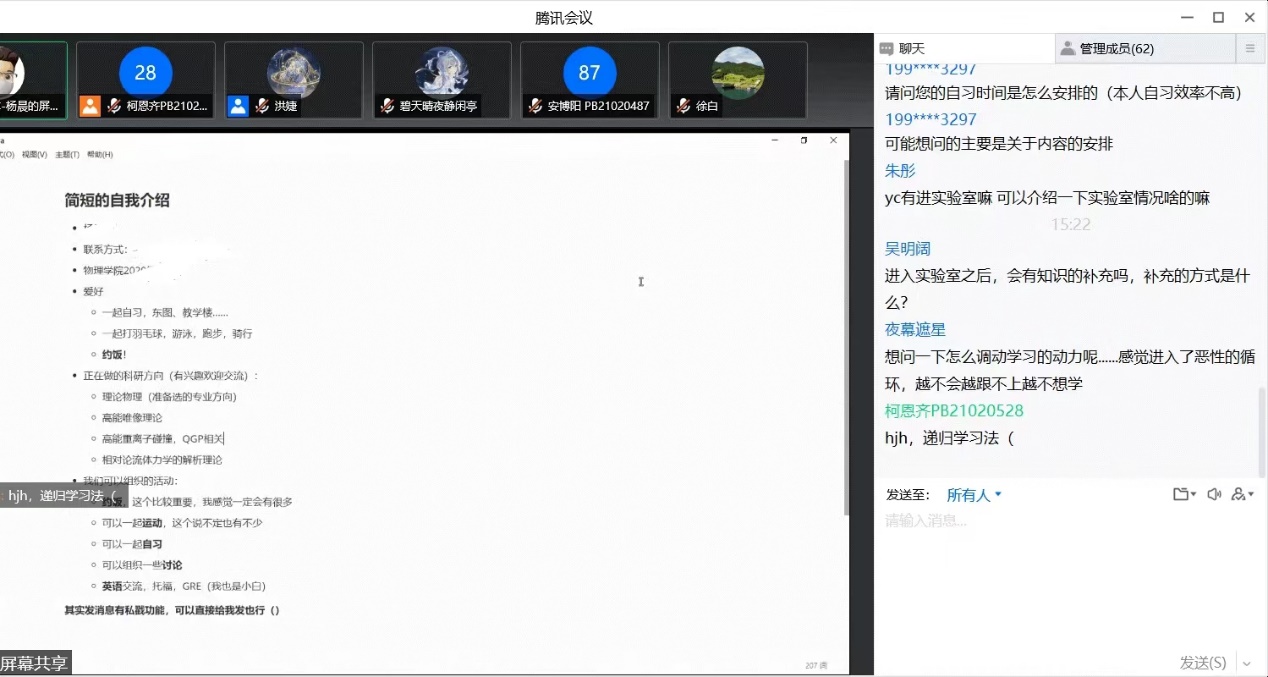Click the line 英语交流，托福，GRE
This screenshot has width=1268, height=677.
(x=183, y=586)
